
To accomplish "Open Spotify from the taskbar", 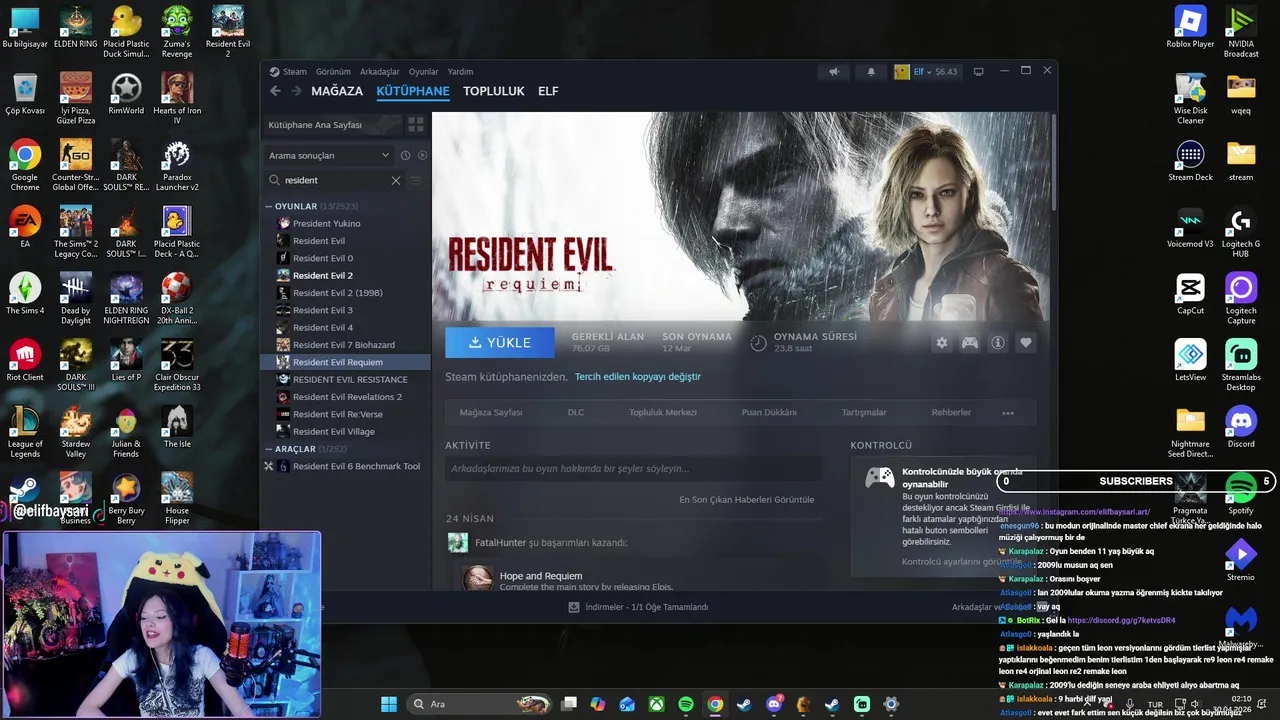I will [x=686, y=704].
